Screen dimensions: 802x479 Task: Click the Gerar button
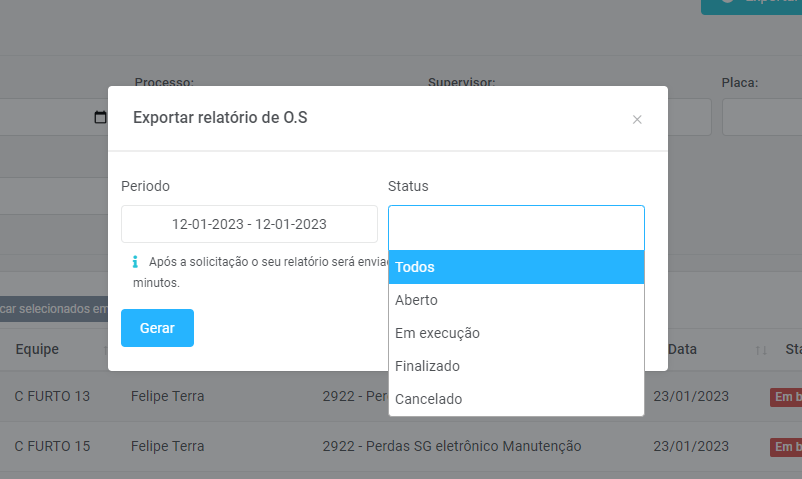coord(157,328)
